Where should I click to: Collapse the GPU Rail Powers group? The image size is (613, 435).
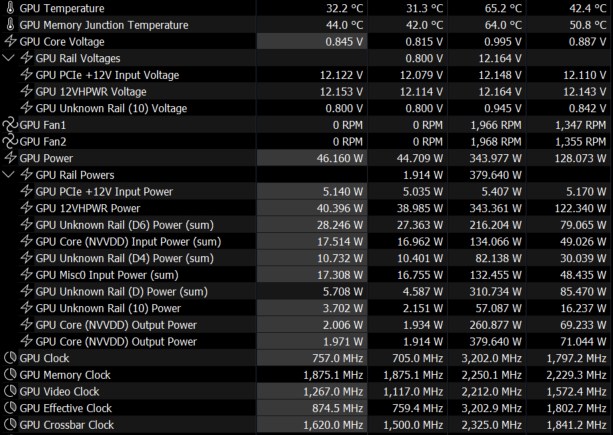(8, 175)
